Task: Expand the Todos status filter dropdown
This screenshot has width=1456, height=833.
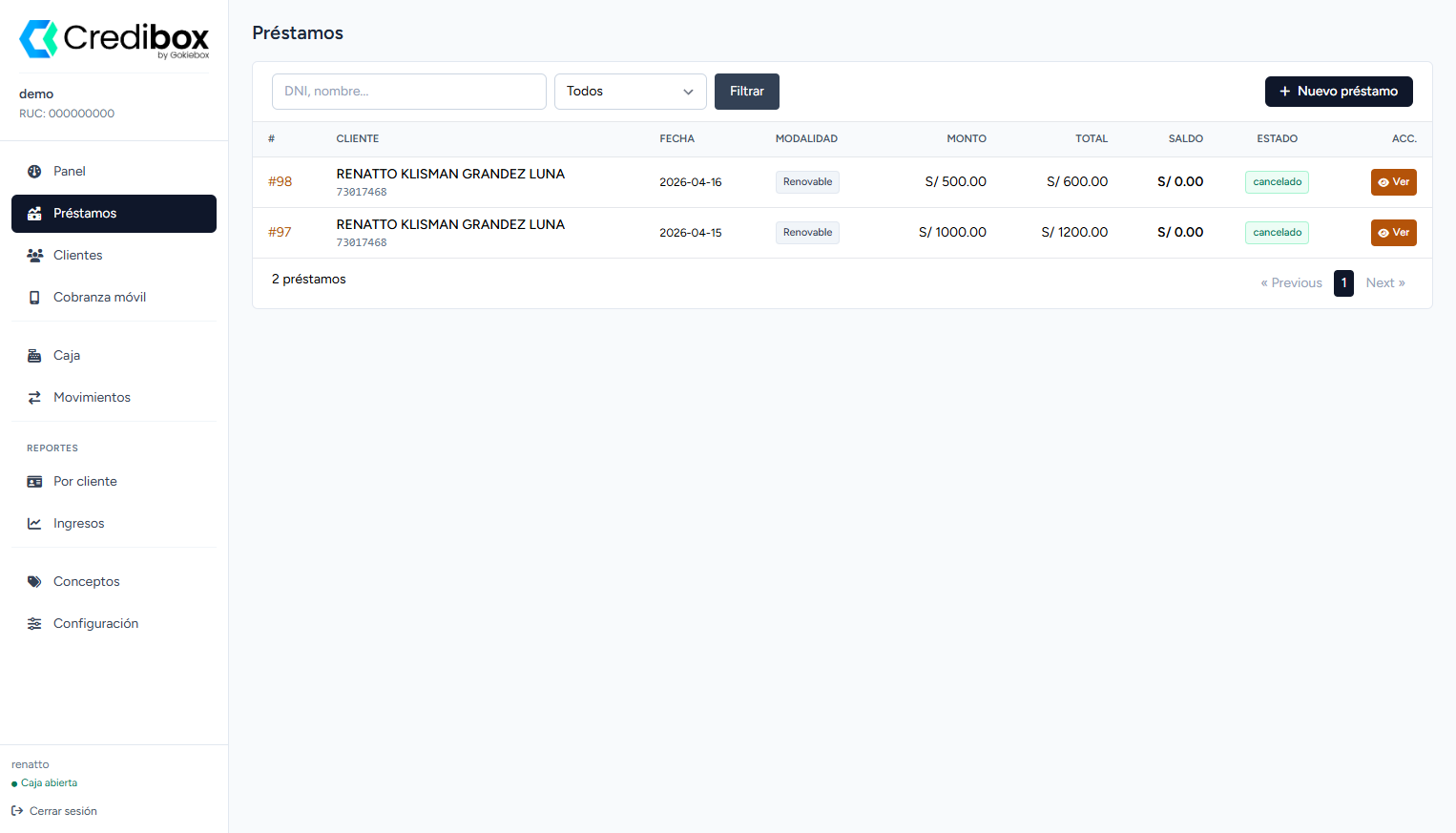Action: [631, 92]
